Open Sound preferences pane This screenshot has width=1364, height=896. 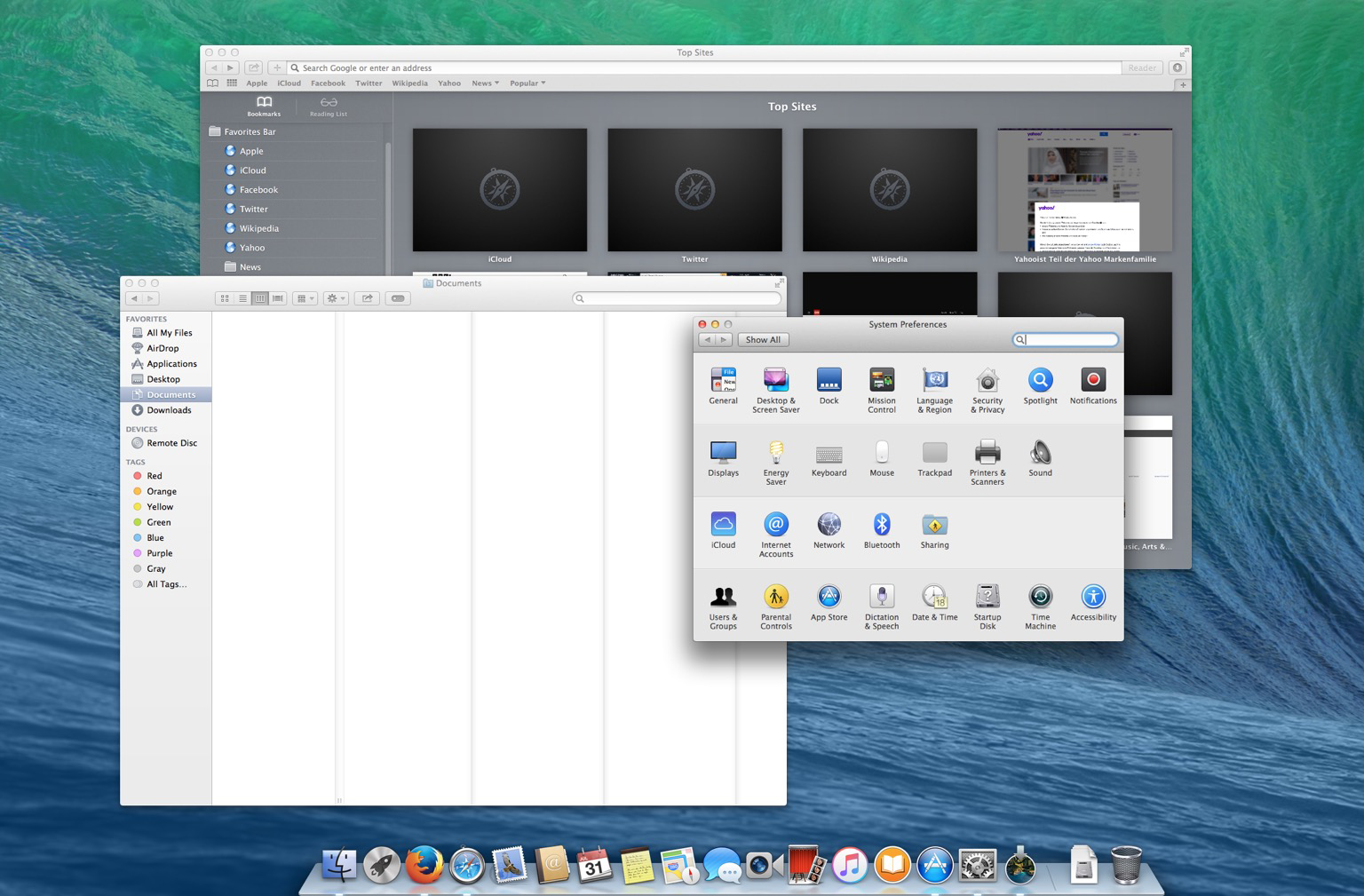(1040, 458)
